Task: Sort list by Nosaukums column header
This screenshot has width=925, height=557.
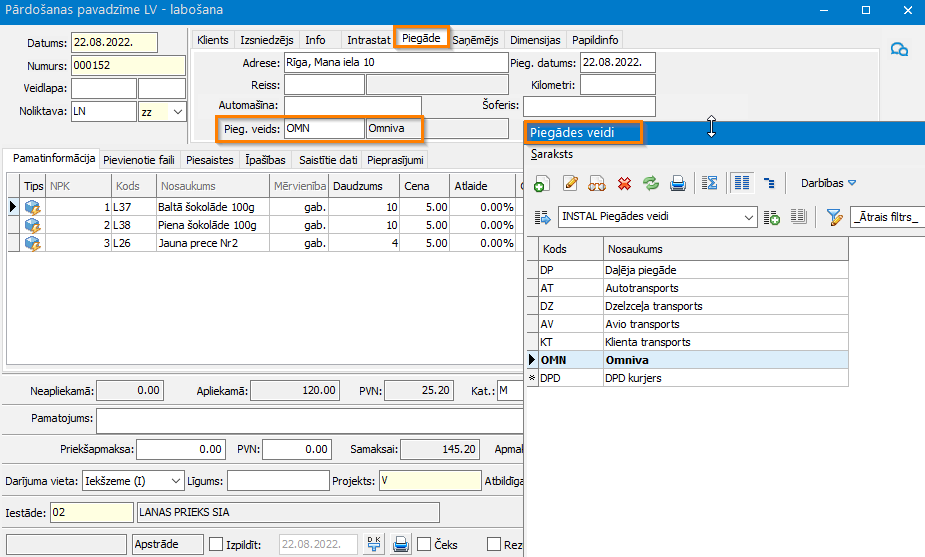Action: (x=726, y=249)
